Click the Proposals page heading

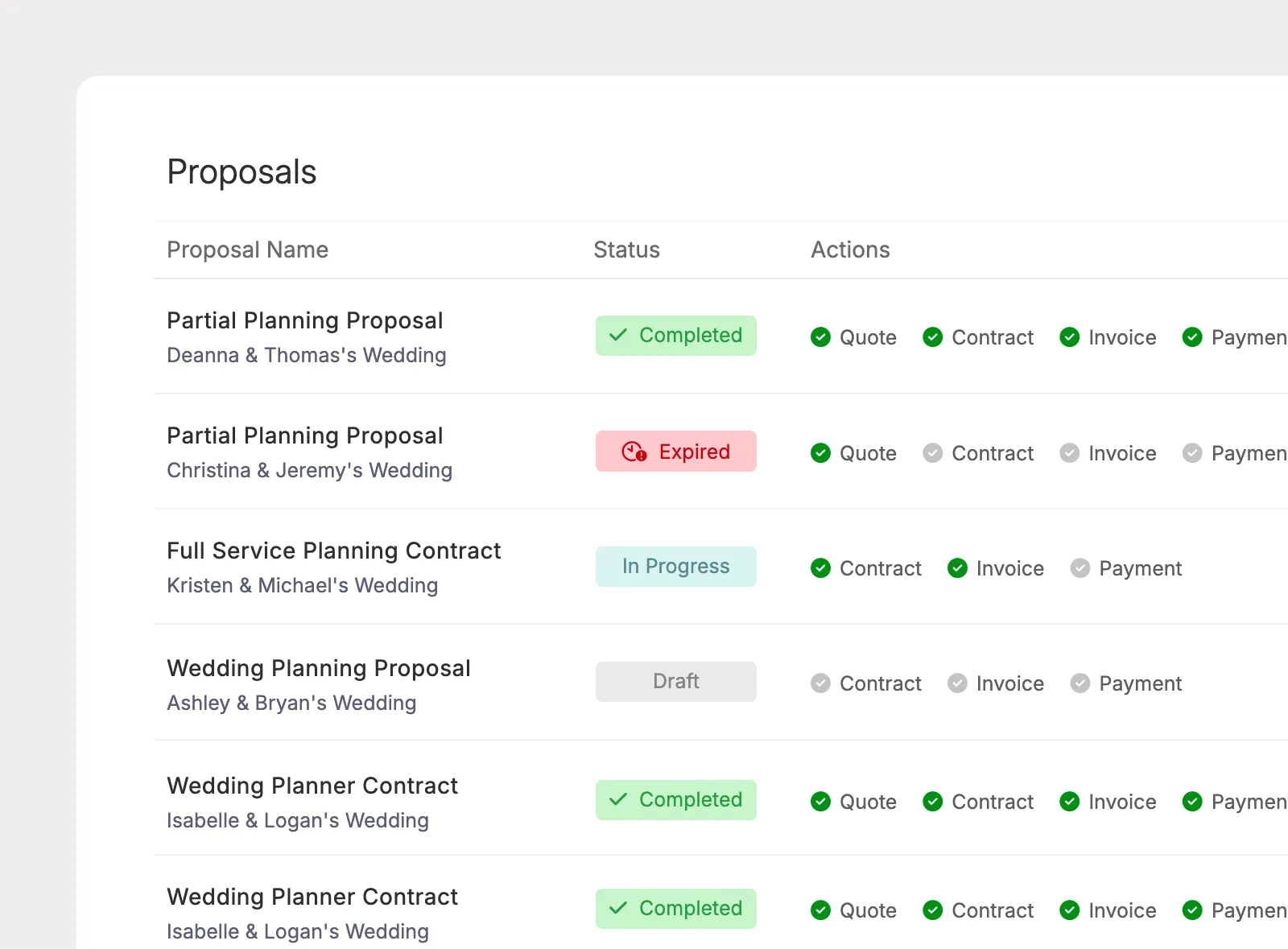click(242, 172)
